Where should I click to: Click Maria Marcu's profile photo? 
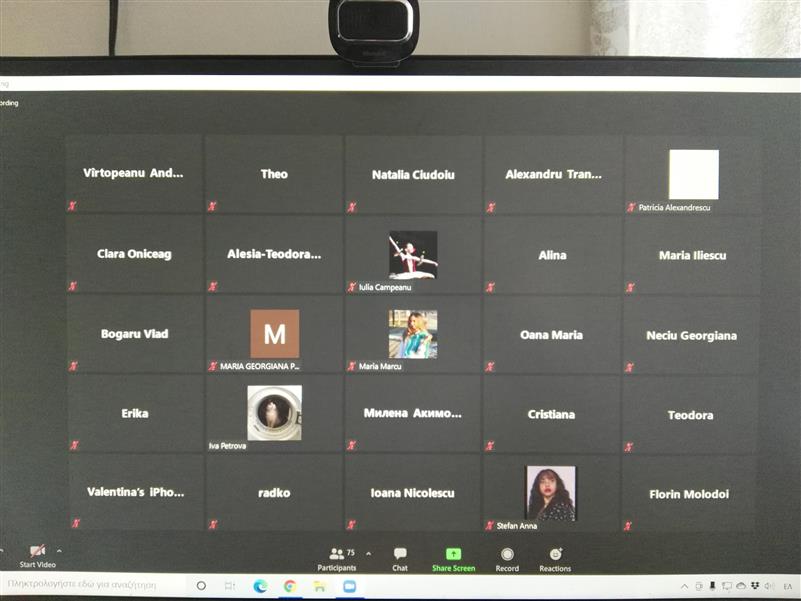(413, 334)
